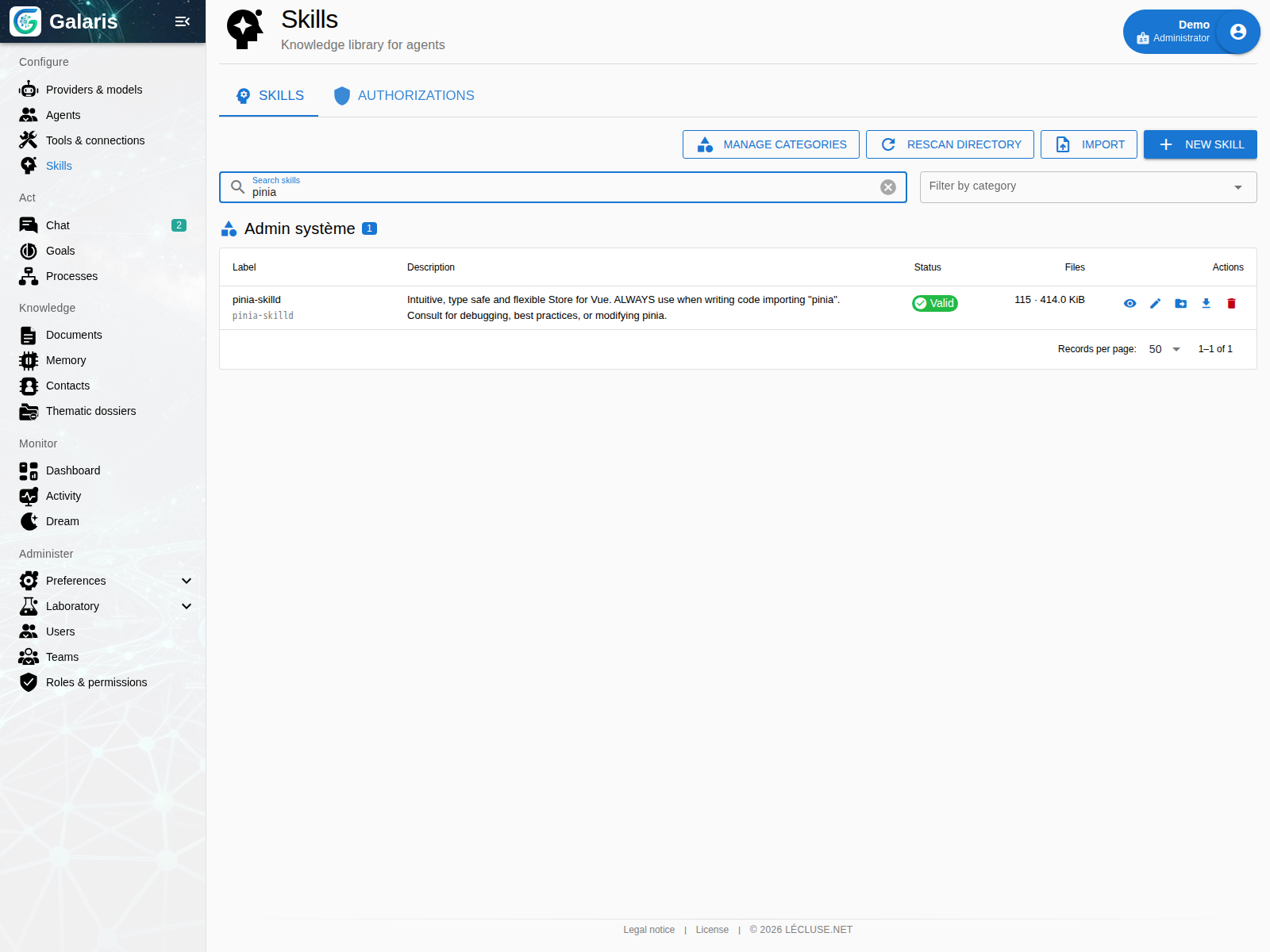Open the Users icon
Screen dimensions: 1270x952
[29, 631]
